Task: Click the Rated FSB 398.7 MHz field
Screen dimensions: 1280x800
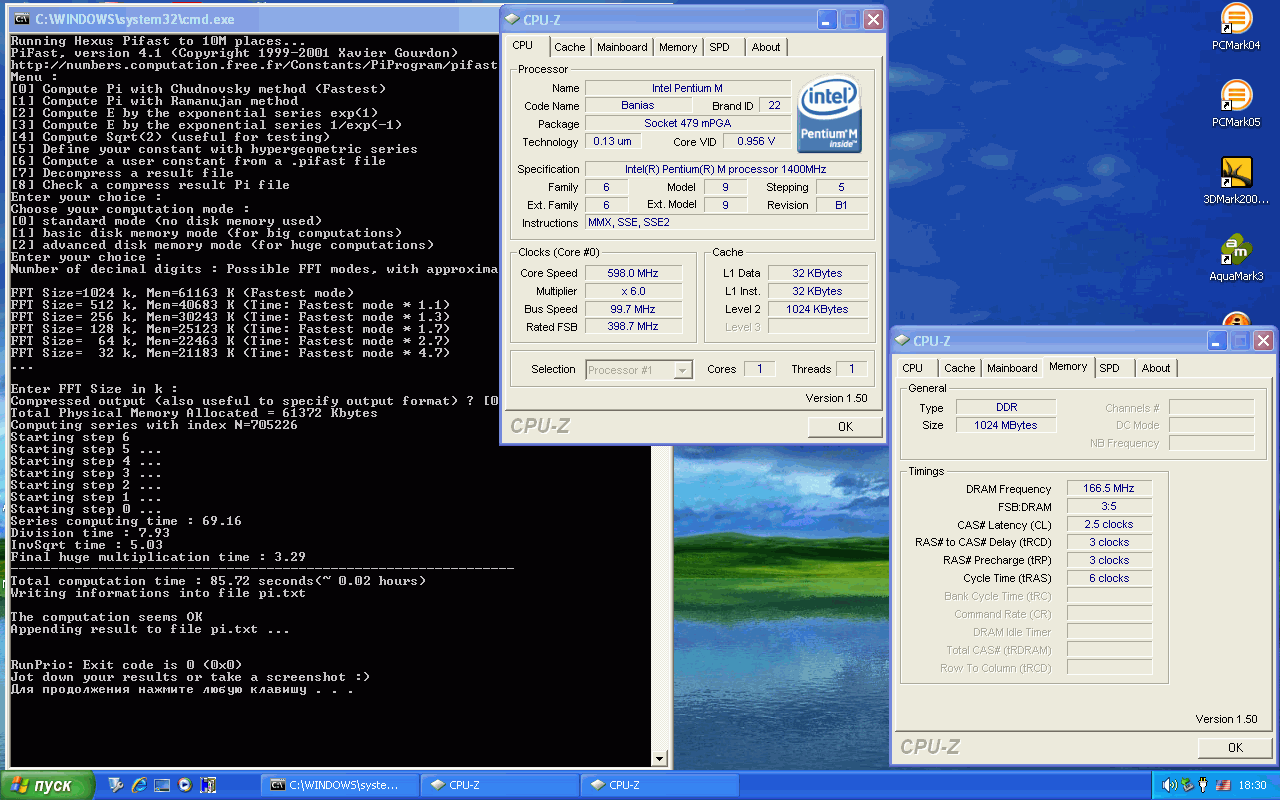Action: [x=634, y=326]
